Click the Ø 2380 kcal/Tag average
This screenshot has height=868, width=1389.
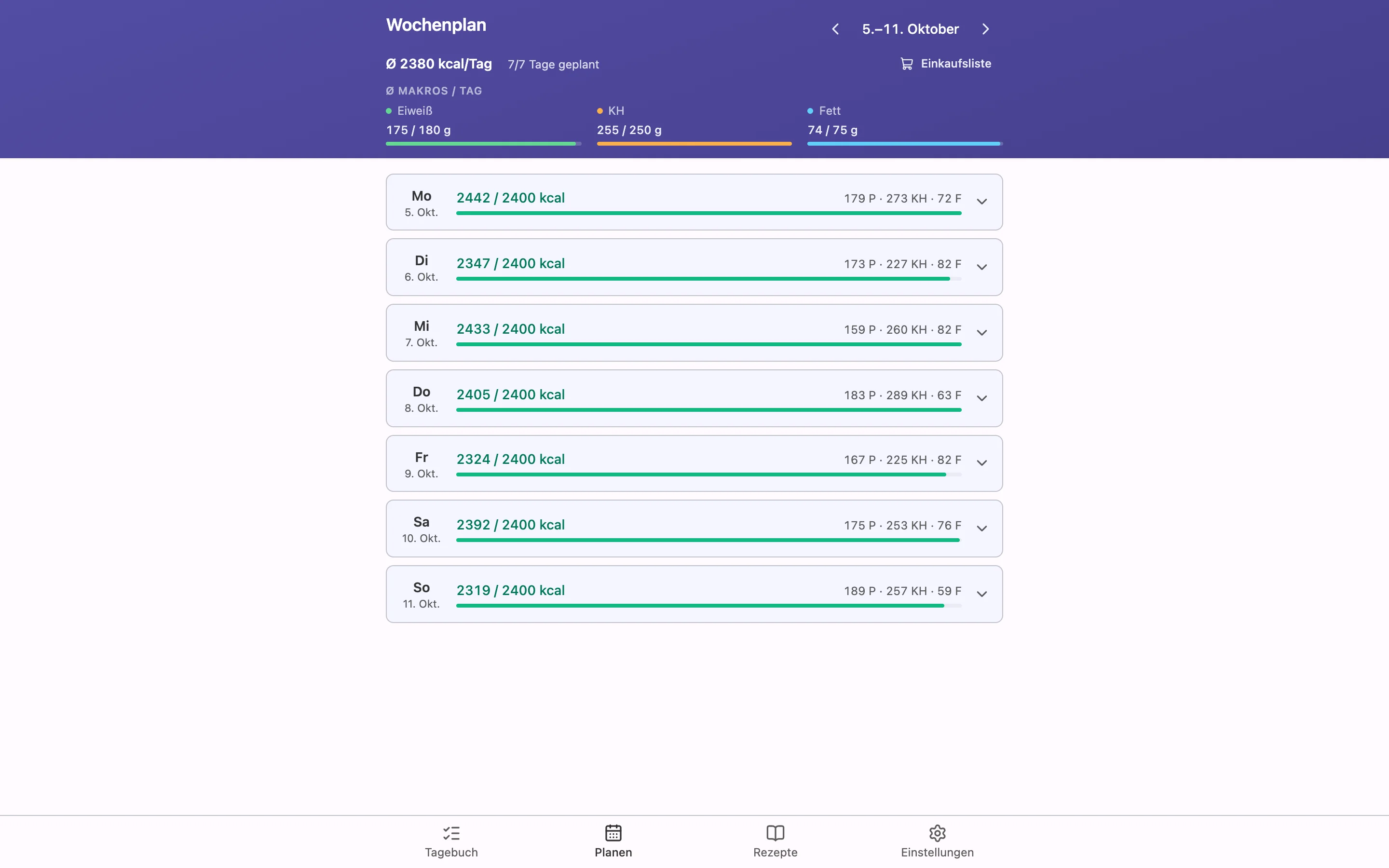click(x=439, y=64)
